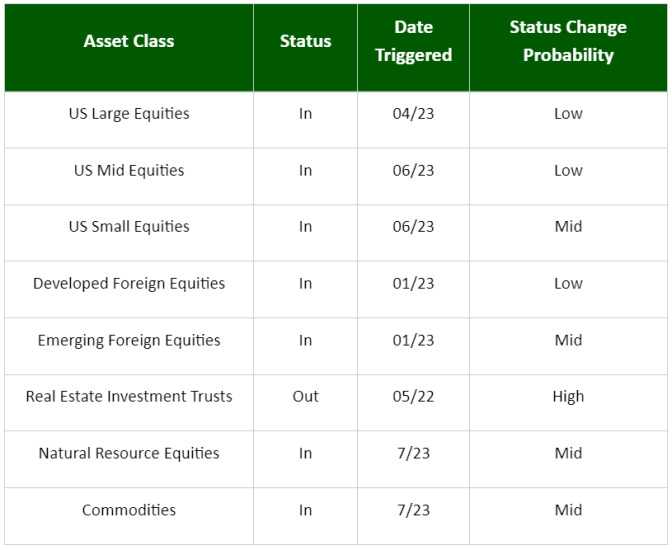This screenshot has height=550, width=672.
Task: Click the Commodities 7/23 date cell
Action: click(413, 510)
